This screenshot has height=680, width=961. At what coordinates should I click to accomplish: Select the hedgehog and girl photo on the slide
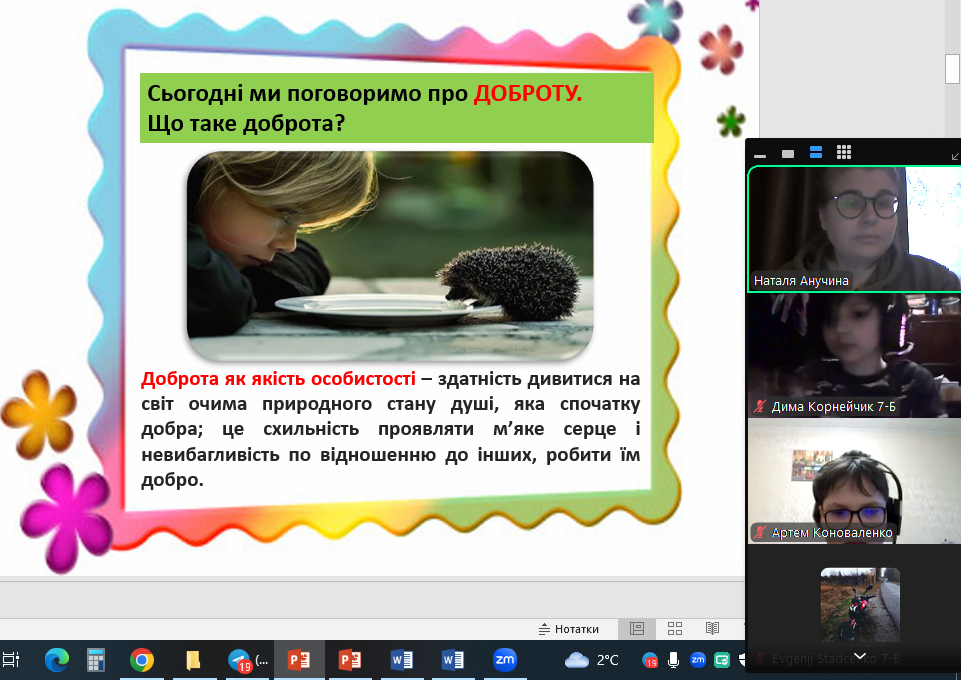tap(390, 256)
